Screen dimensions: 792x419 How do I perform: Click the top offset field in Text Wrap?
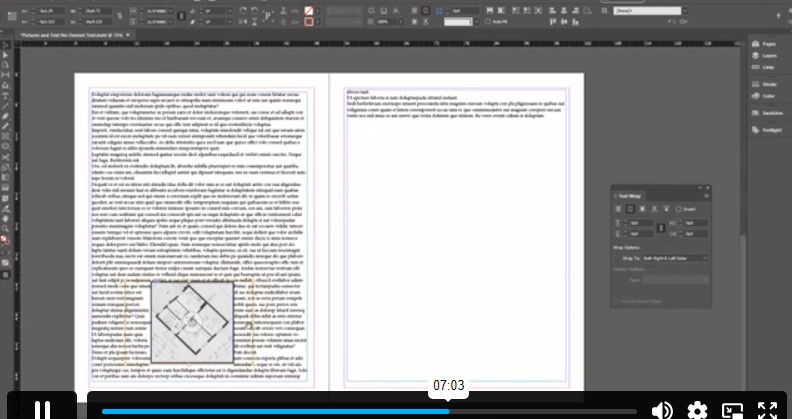[639, 223]
